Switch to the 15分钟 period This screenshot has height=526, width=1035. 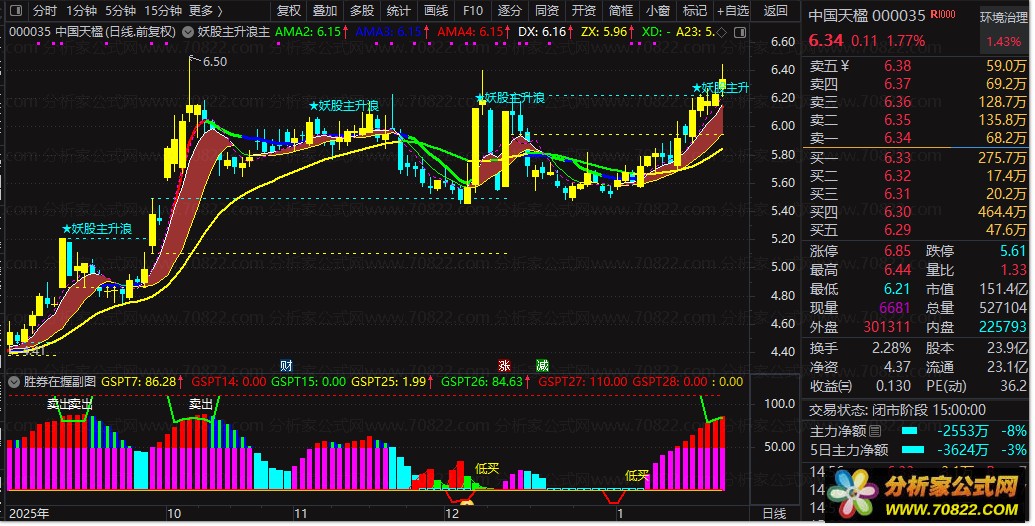162,11
